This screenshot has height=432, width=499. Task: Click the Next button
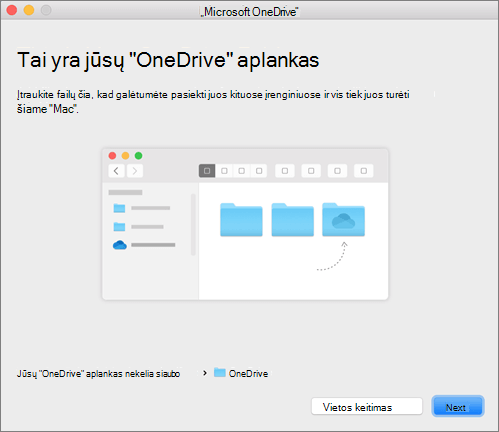(x=458, y=407)
